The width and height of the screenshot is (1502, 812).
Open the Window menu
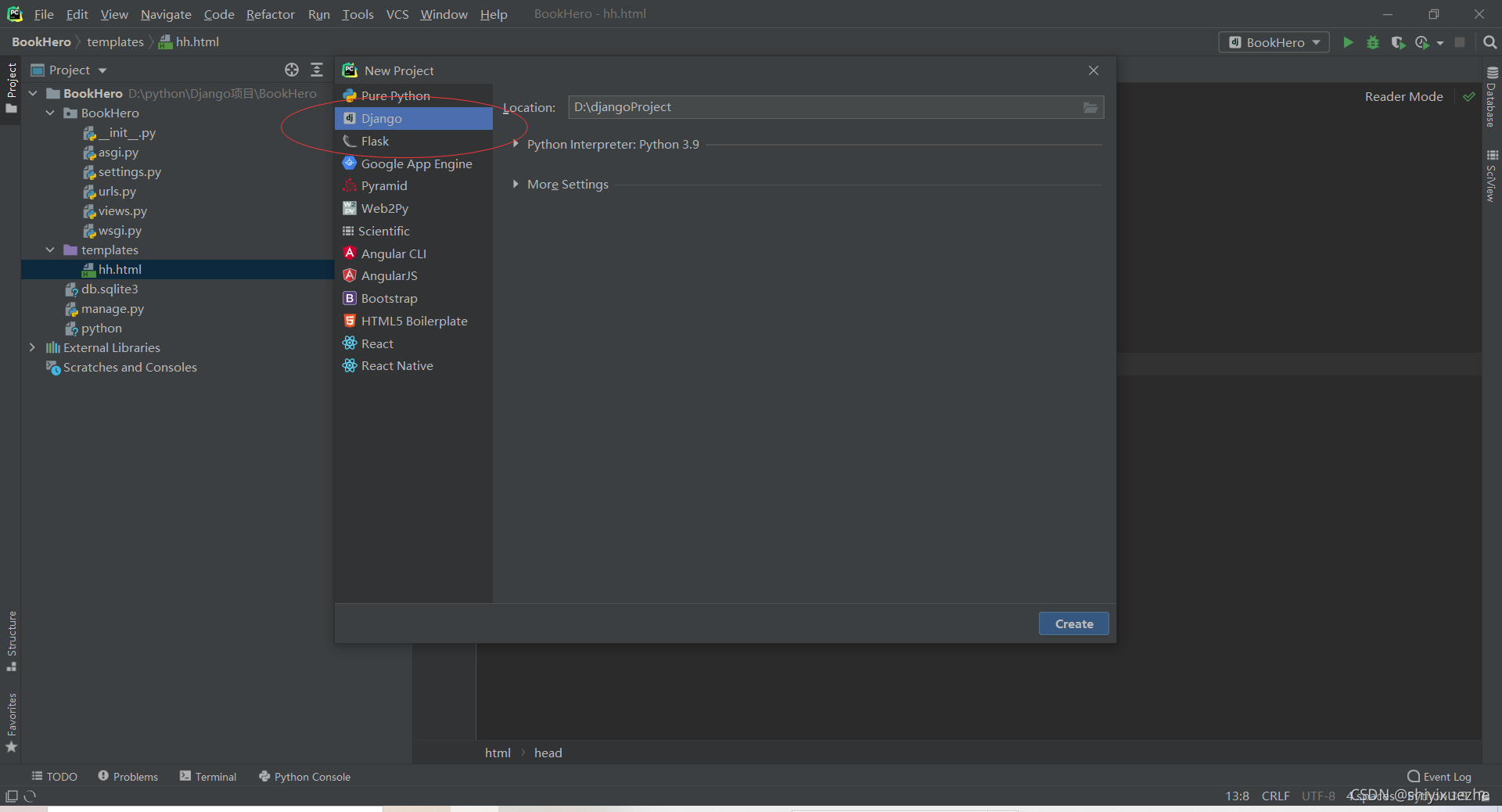click(x=444, y=14)
